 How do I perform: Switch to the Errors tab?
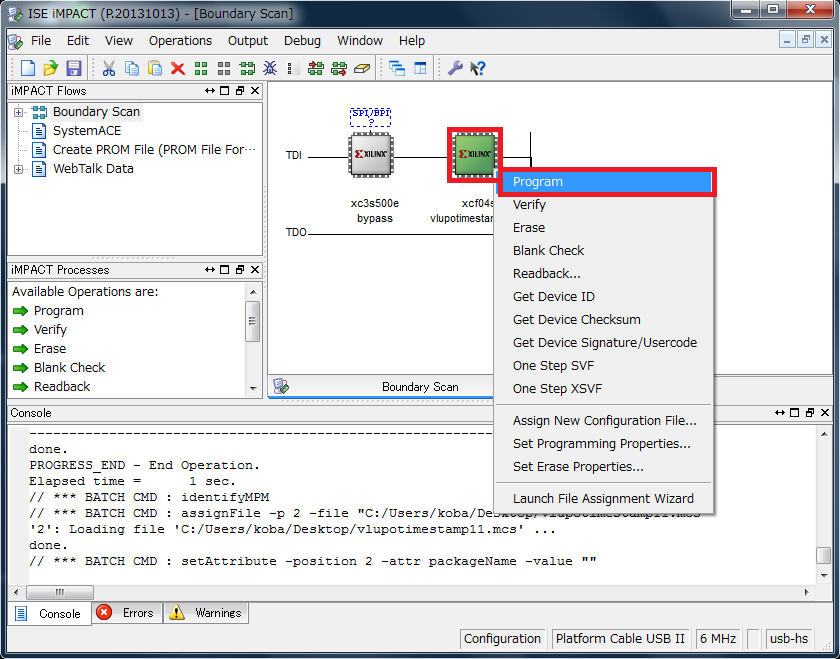[x=126, y=613]
